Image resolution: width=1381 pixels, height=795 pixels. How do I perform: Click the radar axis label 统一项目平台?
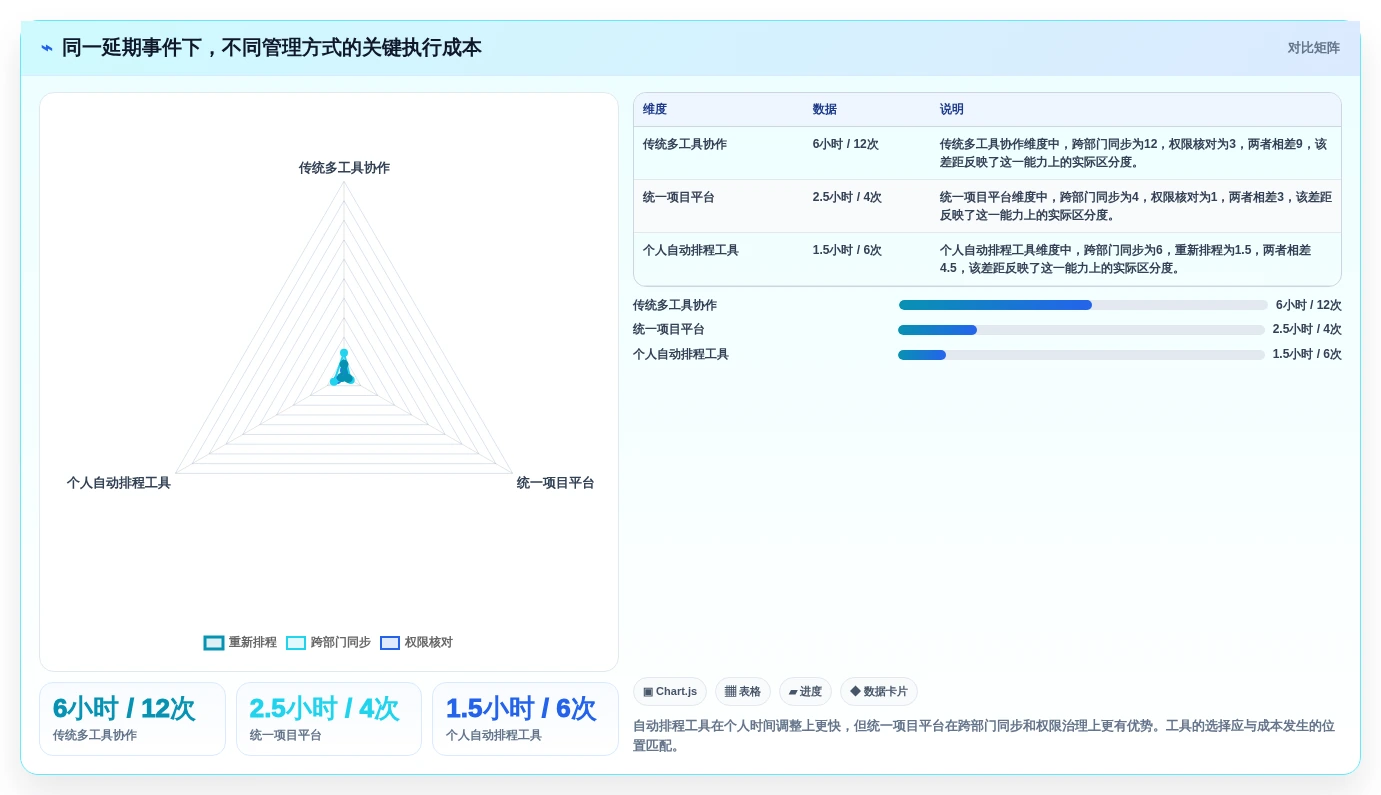coord(556,483)
